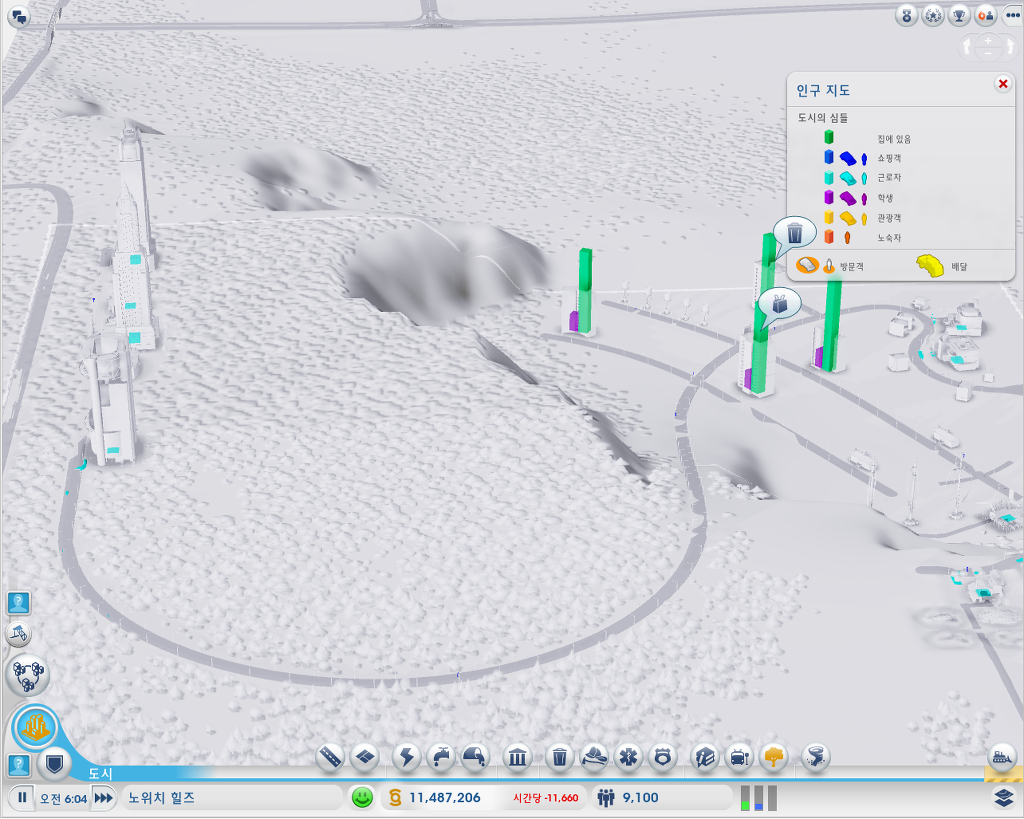Open the star laurel challenges button
The image size is (1024, 819).
click(933, 16)
